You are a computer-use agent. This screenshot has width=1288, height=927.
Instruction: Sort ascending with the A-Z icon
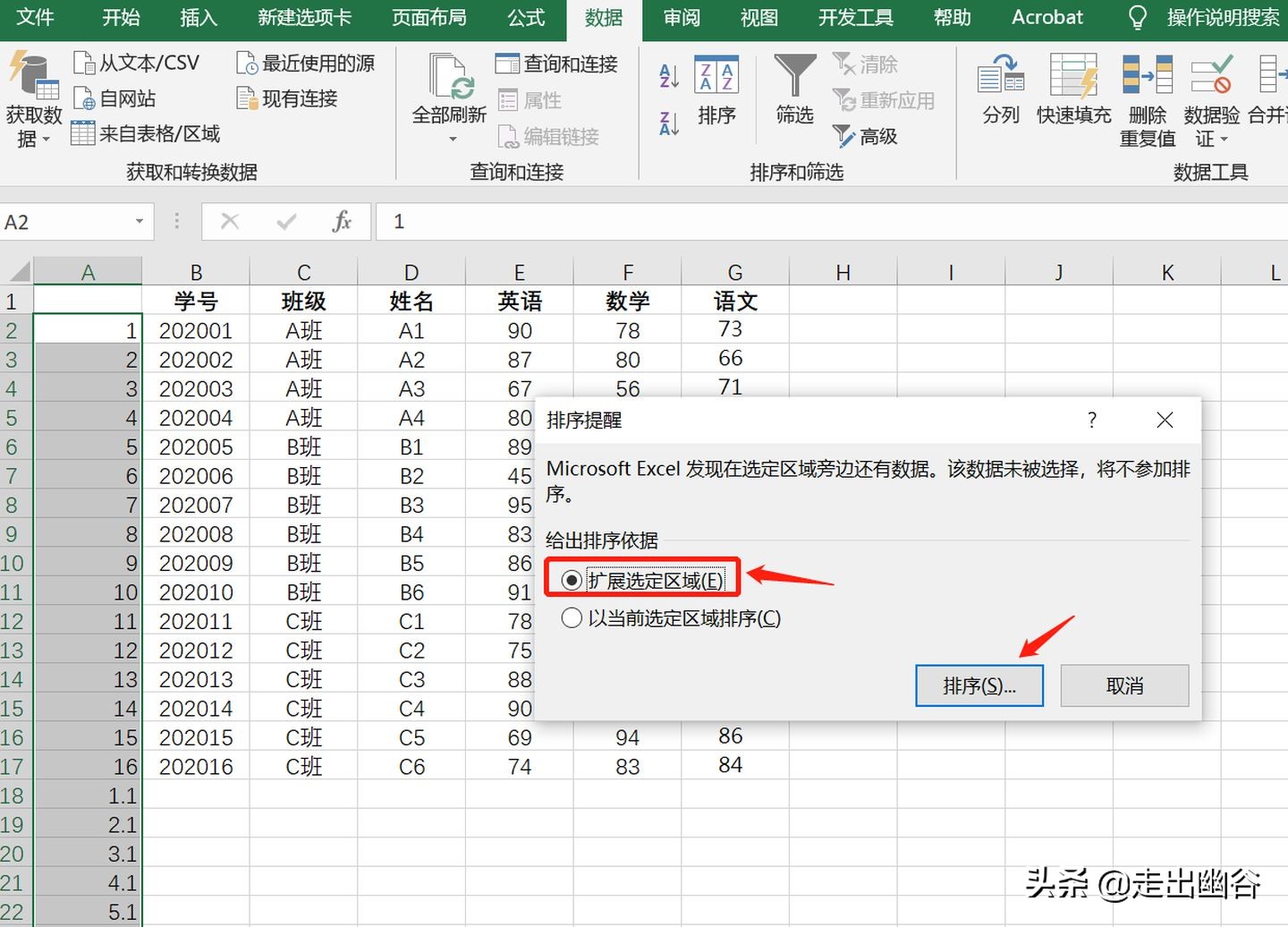point(669,76)
